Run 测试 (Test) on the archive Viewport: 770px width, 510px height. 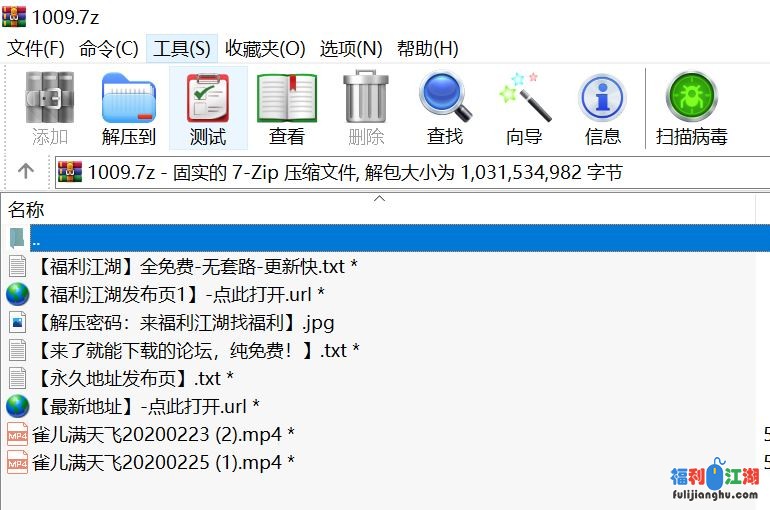click(208, 108)
